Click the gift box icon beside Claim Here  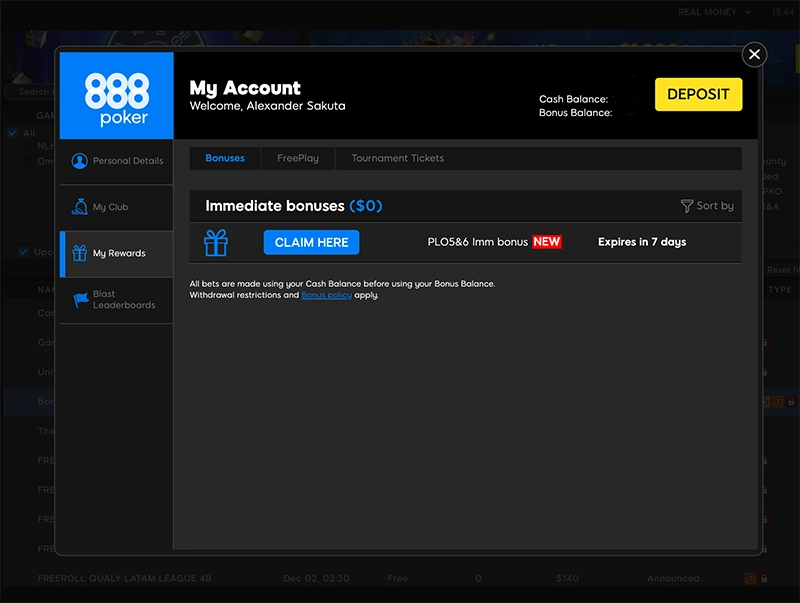[x=216, y=242]
